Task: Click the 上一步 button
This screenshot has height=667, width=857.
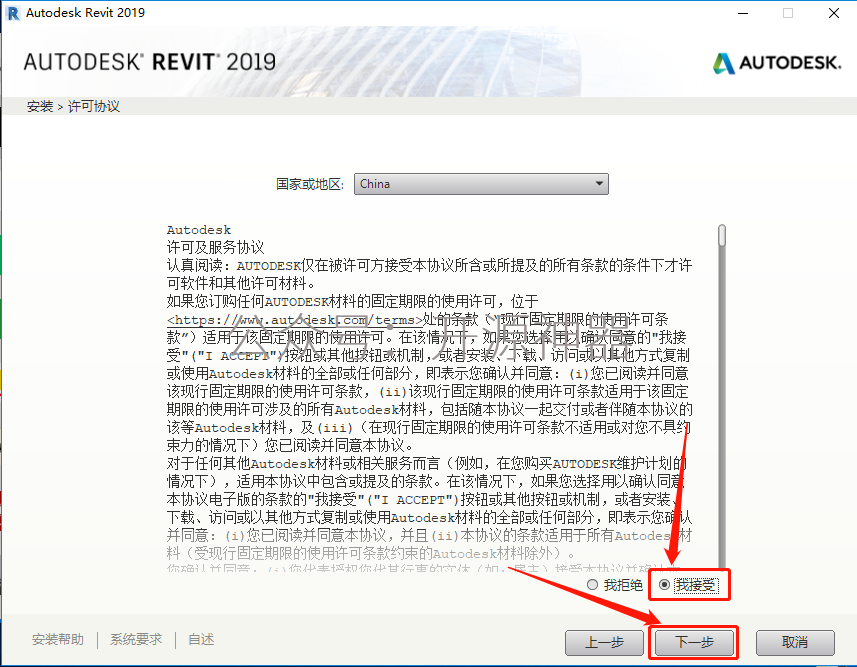Action: (604, 642)
